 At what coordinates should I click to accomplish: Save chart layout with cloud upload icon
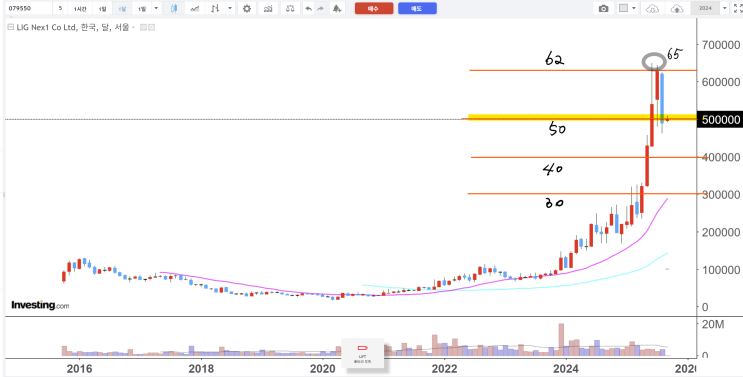[x=678, y=9]
